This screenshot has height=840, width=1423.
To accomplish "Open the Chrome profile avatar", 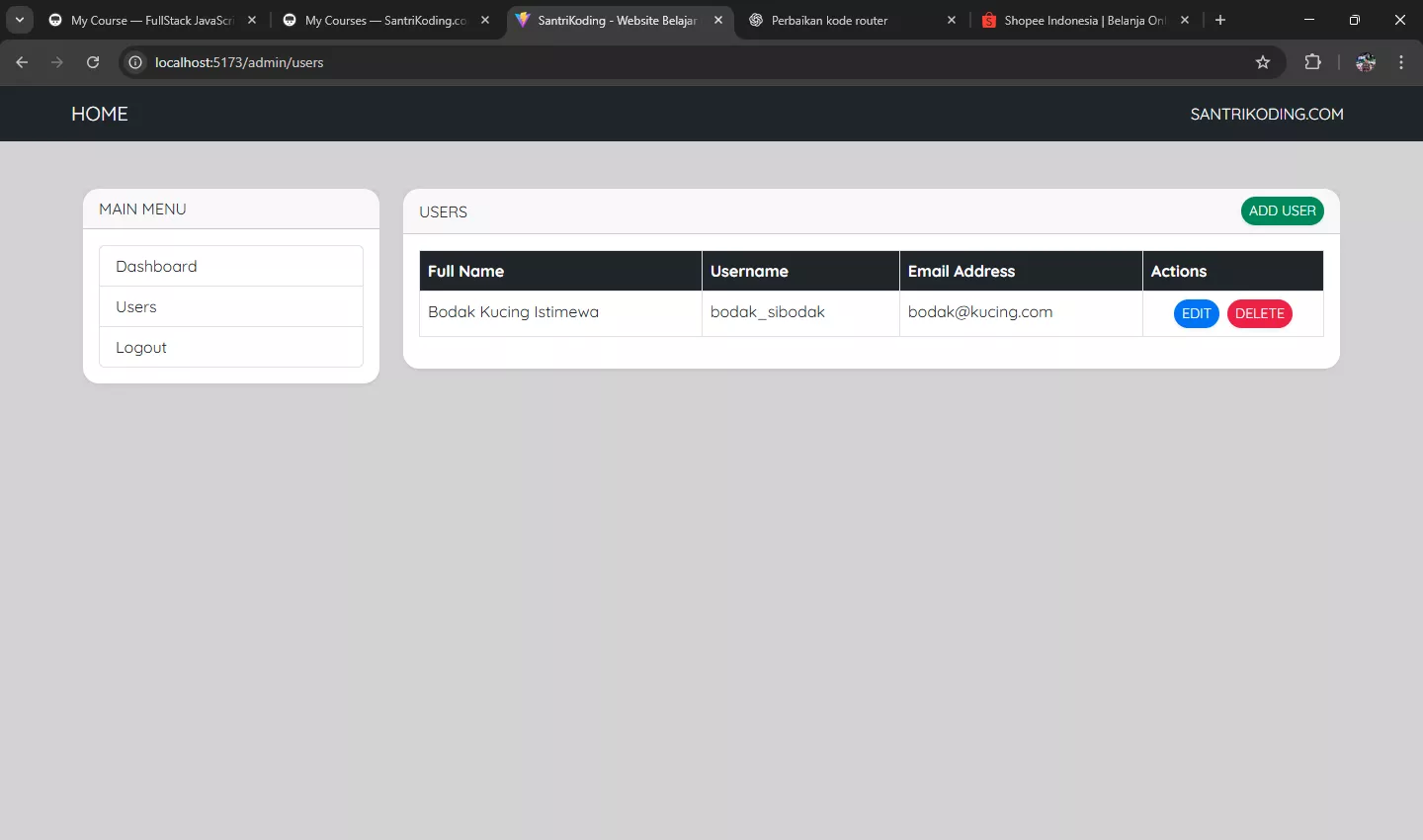I will tap(1366, 62).
